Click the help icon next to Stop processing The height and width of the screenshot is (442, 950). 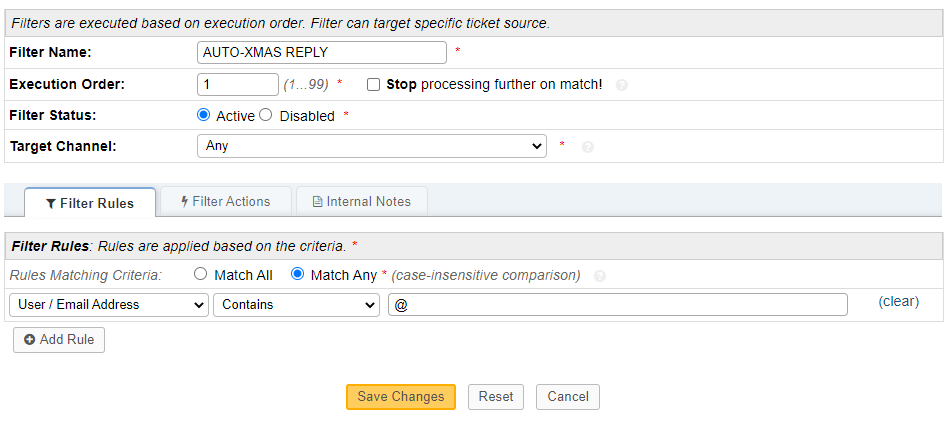pos(622,85)
